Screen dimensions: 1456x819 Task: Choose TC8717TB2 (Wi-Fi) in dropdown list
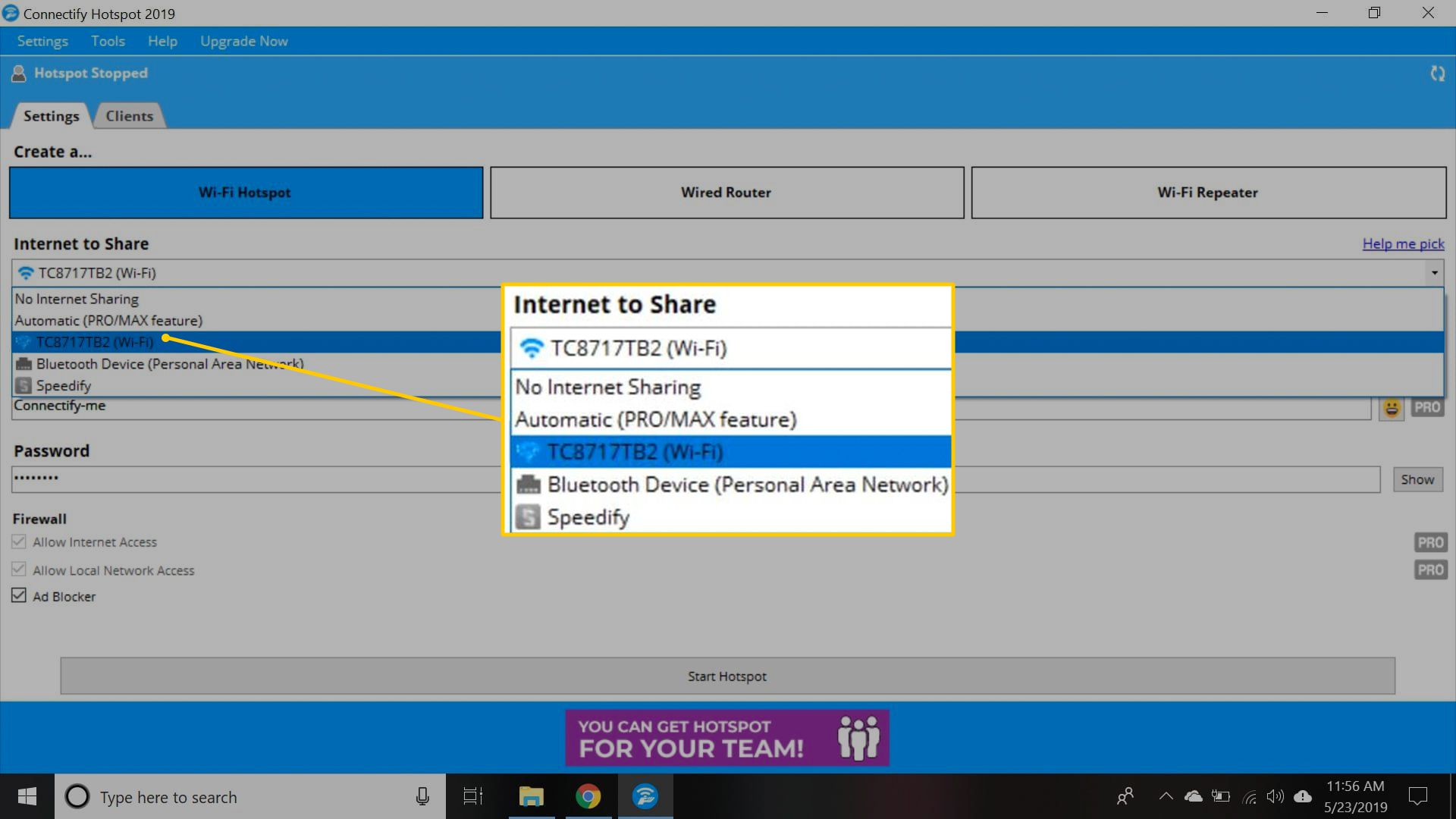tap(727, 342)
